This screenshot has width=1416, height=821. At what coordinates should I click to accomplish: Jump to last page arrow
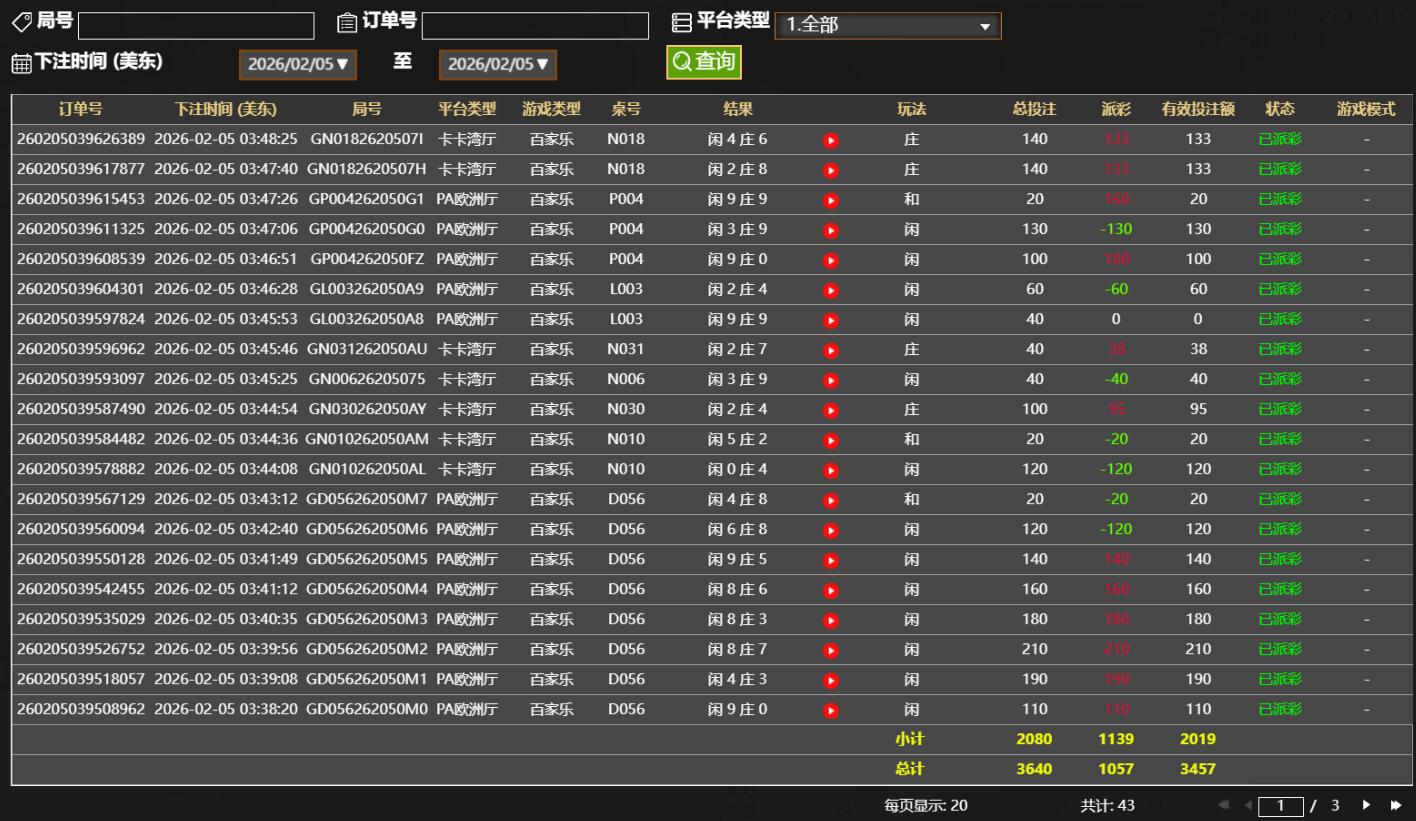pyautogui.click(x=1396, y=805)
